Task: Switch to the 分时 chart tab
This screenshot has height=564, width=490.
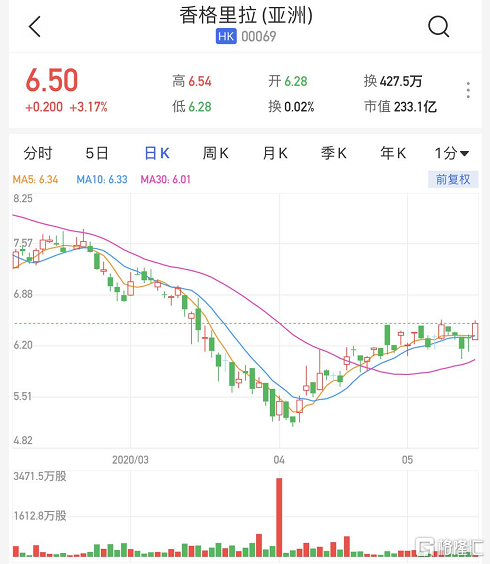Action: [38, 154]
